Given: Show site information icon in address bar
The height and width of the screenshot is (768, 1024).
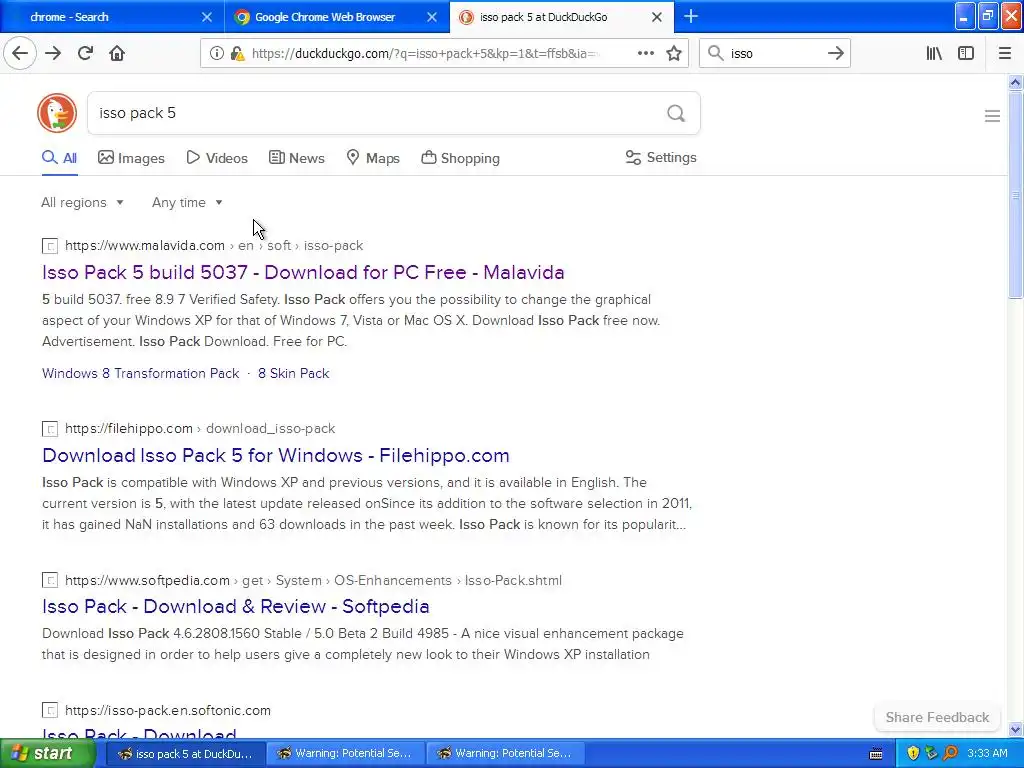Looking at the screenshot, I should coord(216,54).
